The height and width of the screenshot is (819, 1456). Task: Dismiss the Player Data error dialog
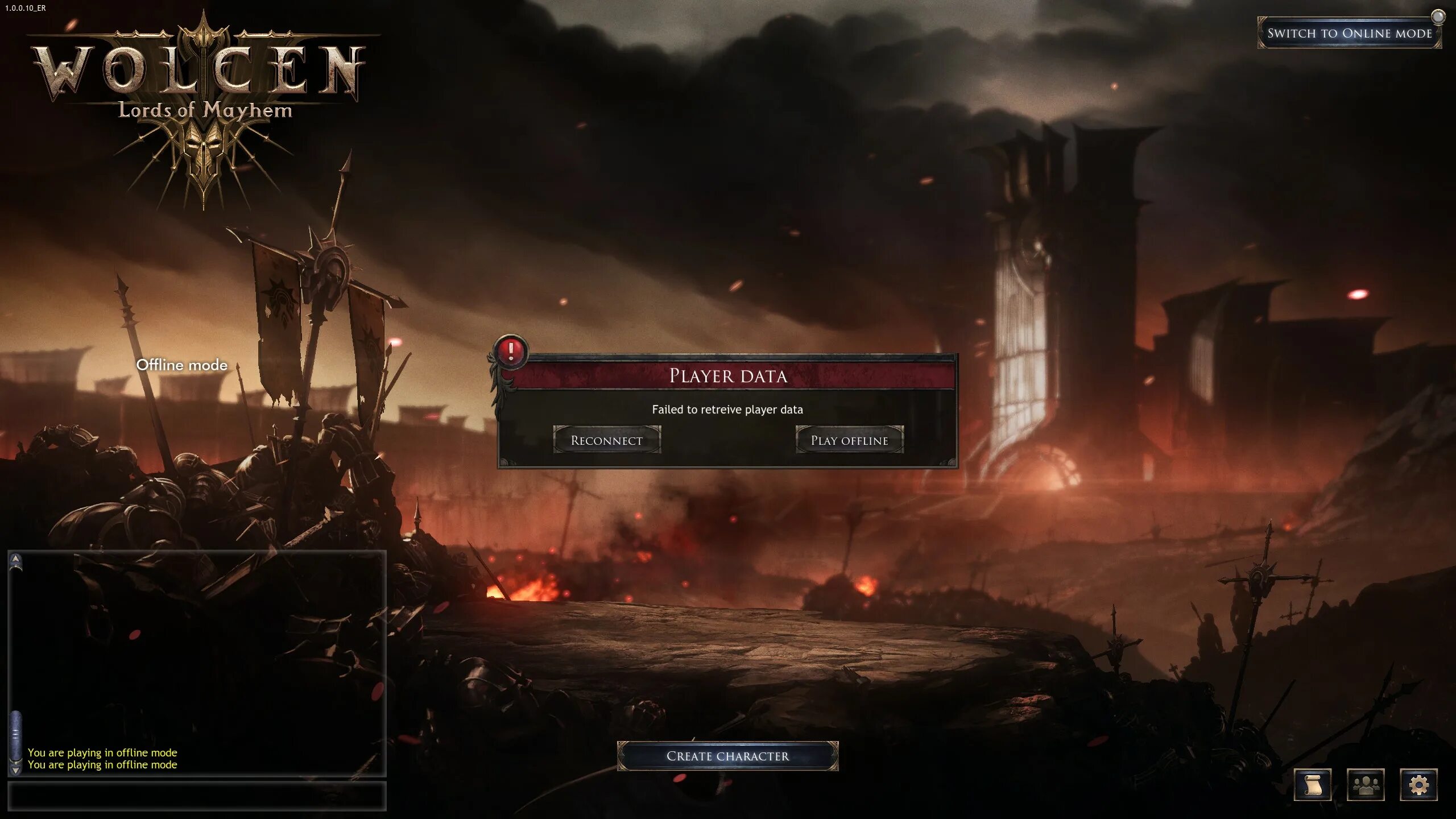[x=849, y=440]
